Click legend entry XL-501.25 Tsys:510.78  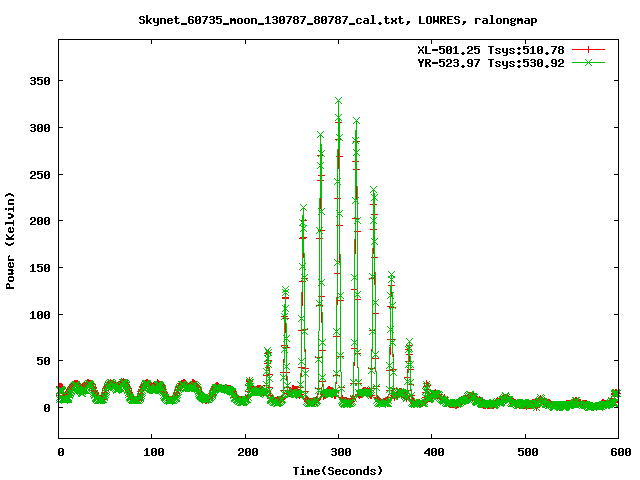[491, 50]
